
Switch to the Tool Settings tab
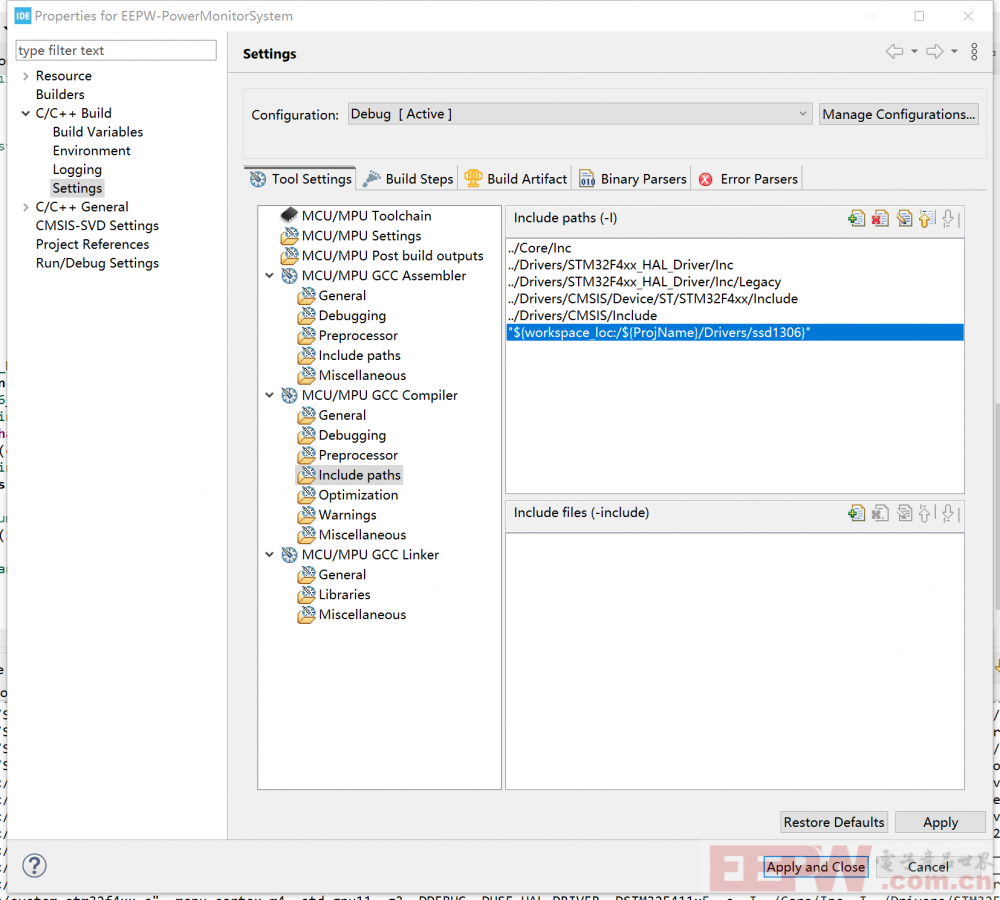click(300, 179)
